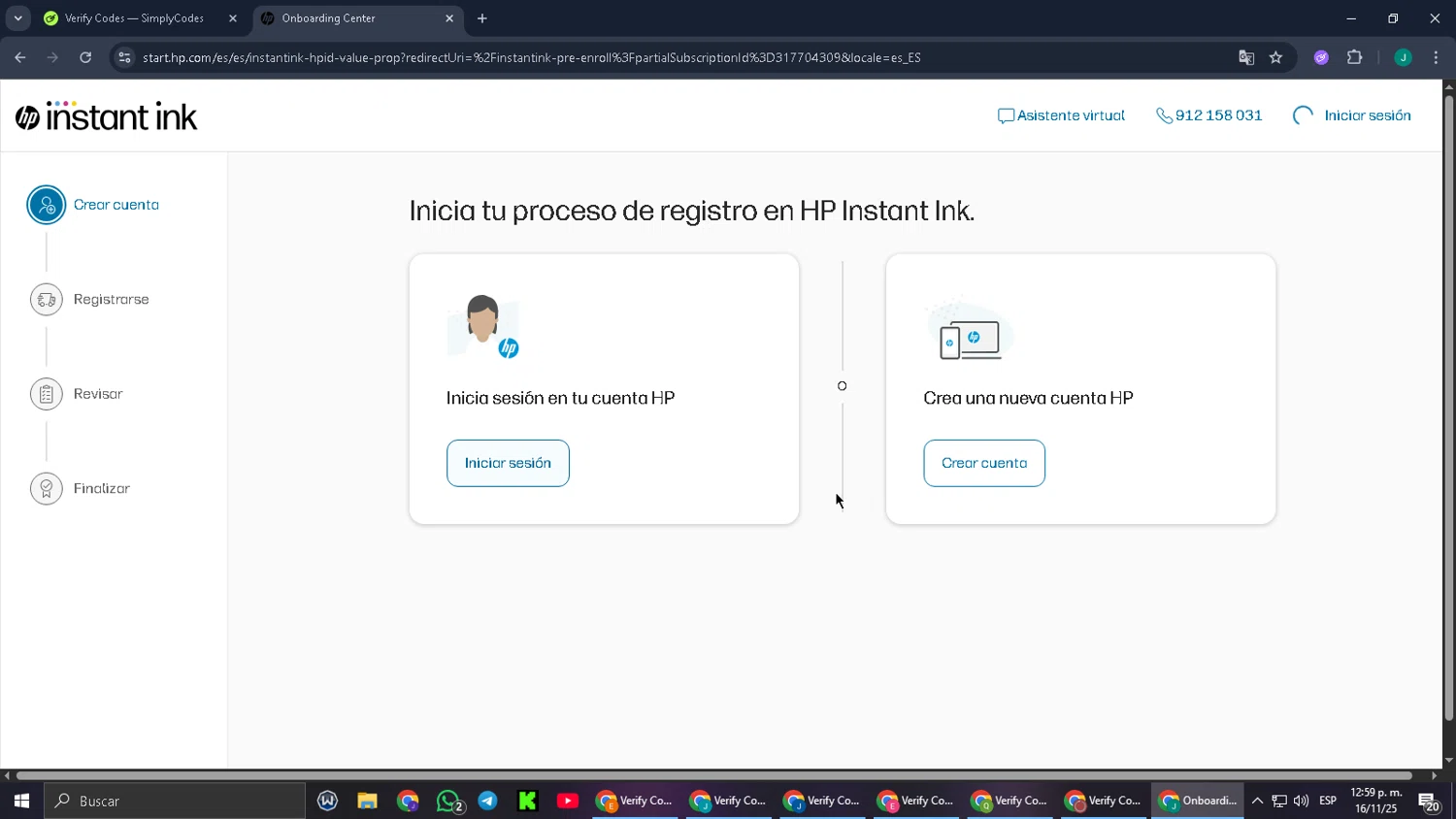Open YouTube from the taskbar

(568, 802)
